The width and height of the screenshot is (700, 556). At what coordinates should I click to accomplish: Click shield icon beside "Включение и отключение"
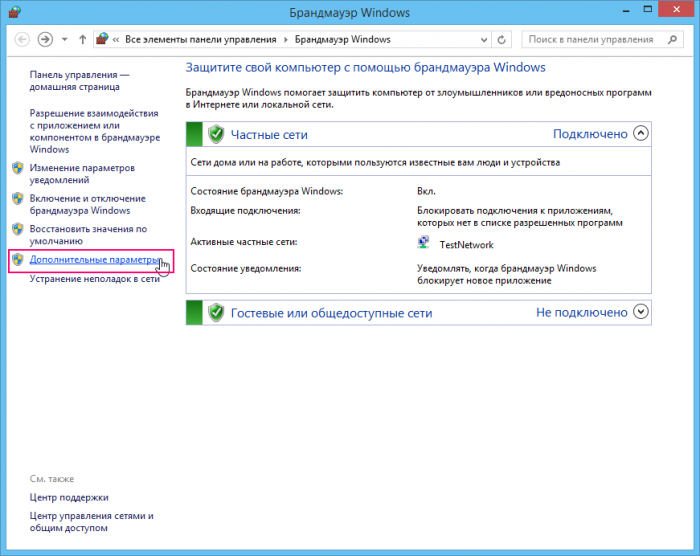click(x=18, y=198)
